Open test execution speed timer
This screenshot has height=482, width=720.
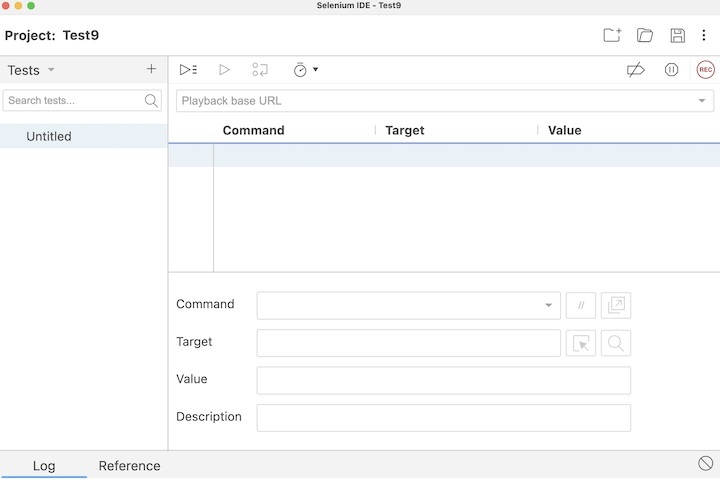[304, 70]
